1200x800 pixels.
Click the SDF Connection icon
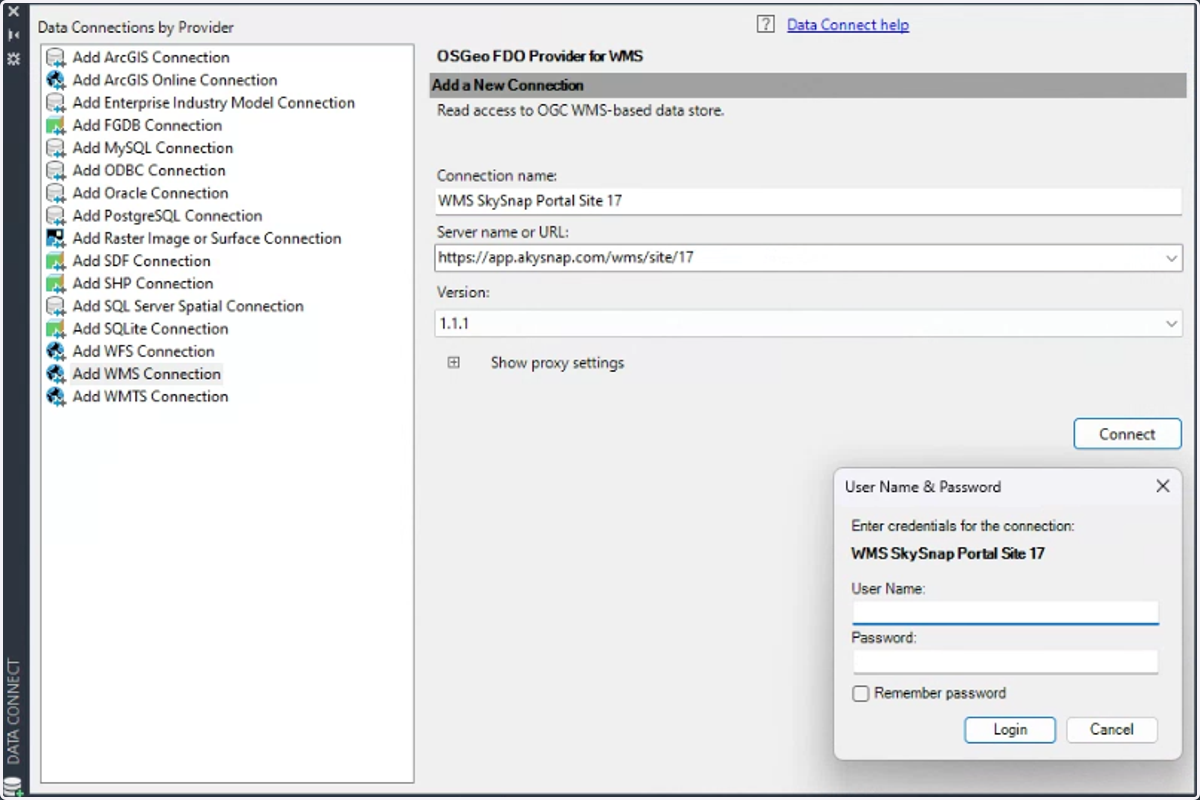tap(56, 261)
